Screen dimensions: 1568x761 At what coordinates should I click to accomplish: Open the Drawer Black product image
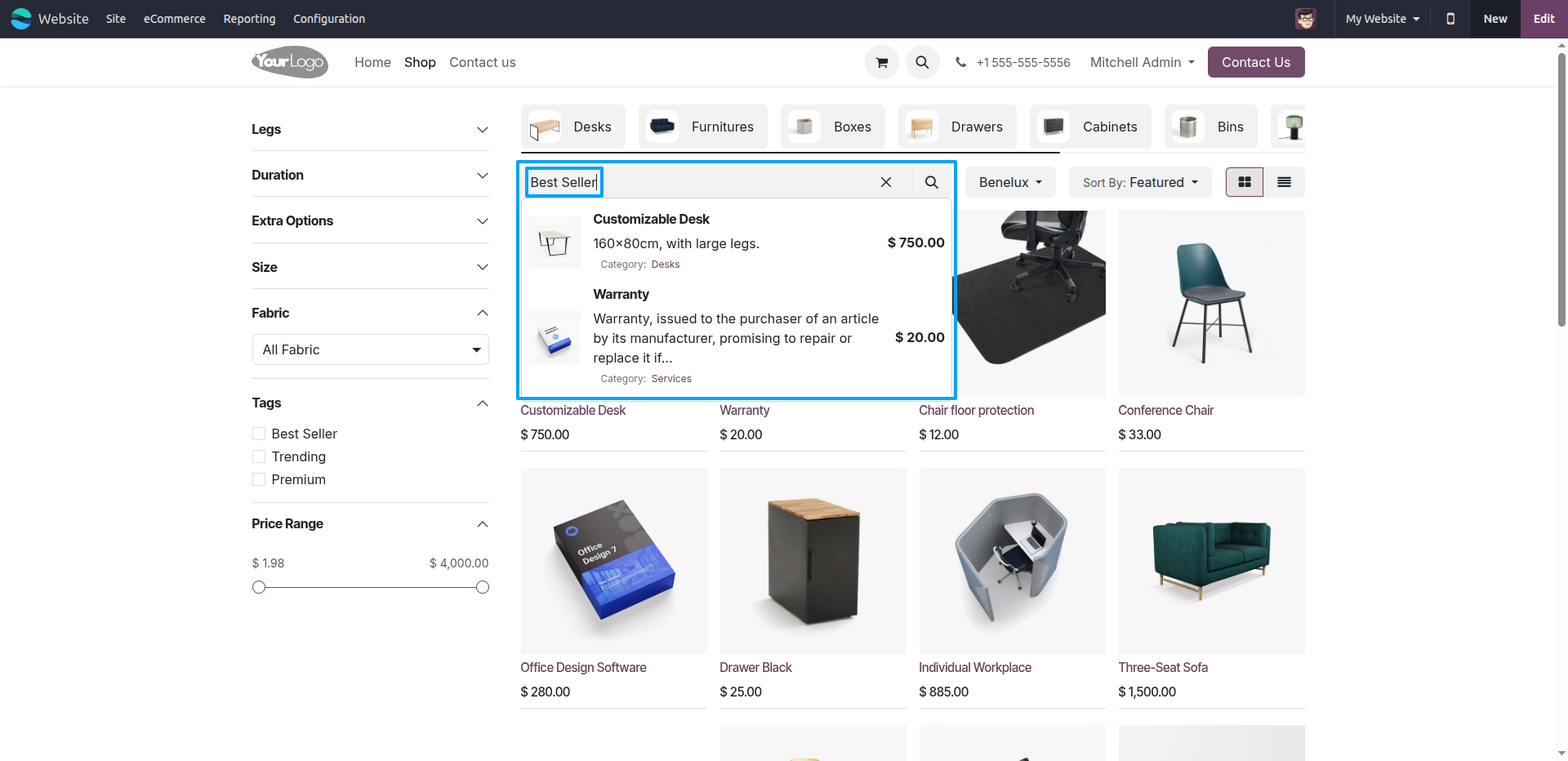click(813, 561)
